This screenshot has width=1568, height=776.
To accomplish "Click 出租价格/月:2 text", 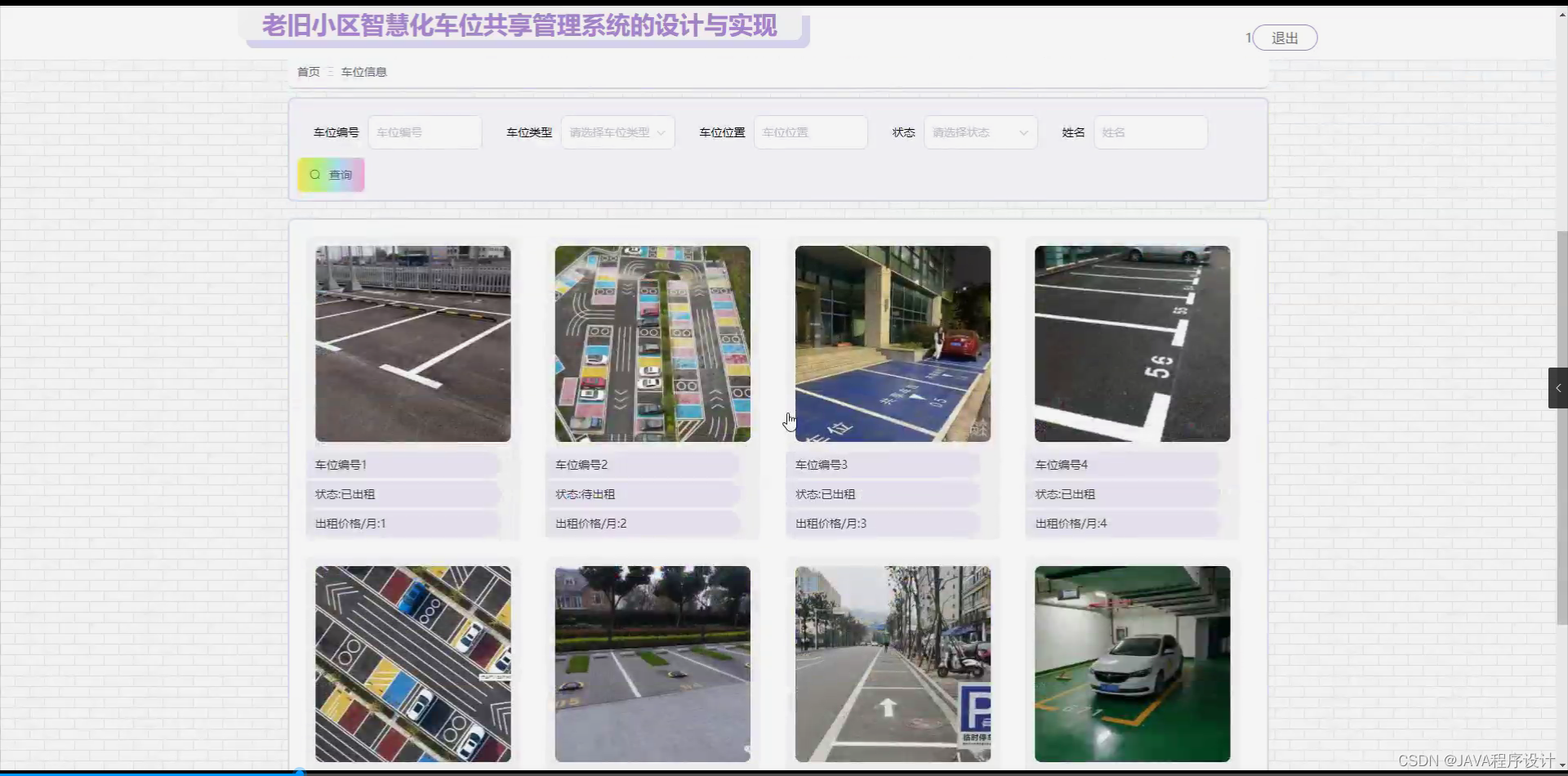I will click(591, 524).
